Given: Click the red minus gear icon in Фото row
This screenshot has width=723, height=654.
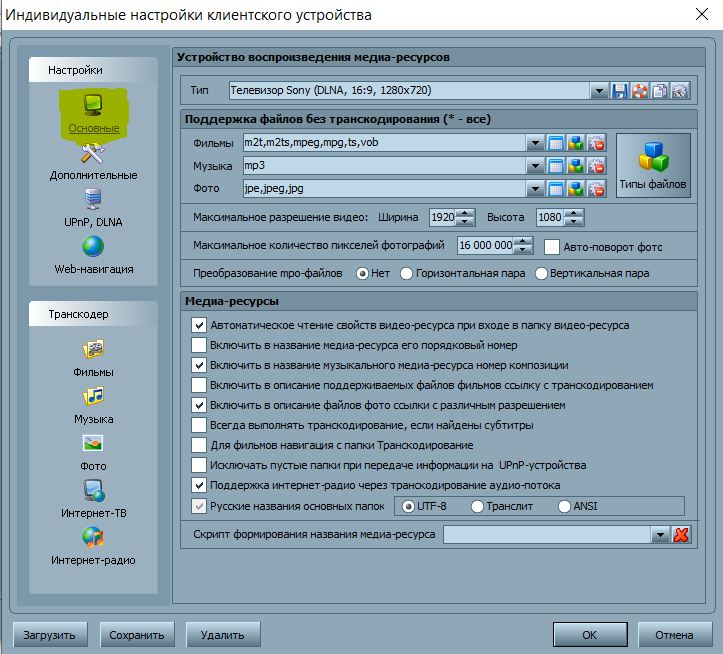Looking at the screenshot, I should 596,188.
